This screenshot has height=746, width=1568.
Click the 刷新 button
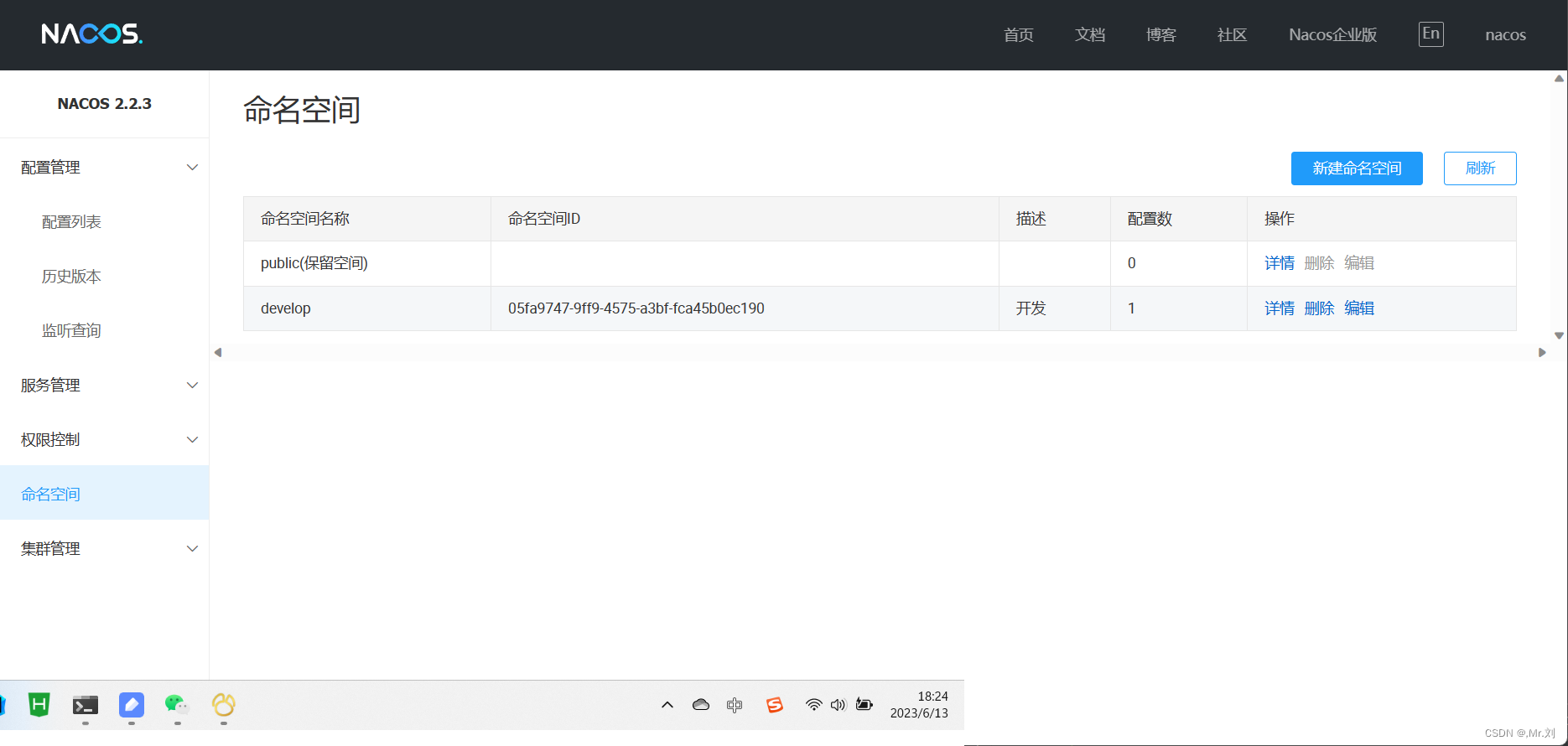click(1480, 168)
